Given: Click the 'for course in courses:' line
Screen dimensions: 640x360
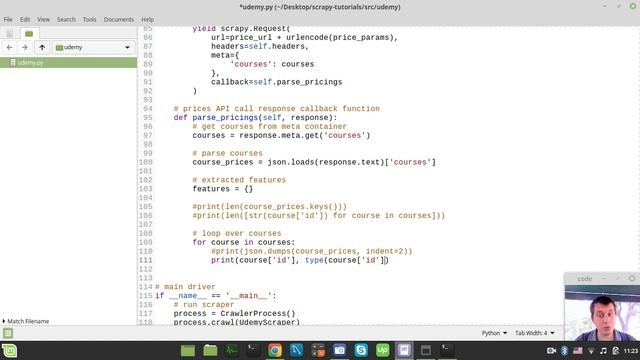Looking at the screenshot, I should point(244,242).
